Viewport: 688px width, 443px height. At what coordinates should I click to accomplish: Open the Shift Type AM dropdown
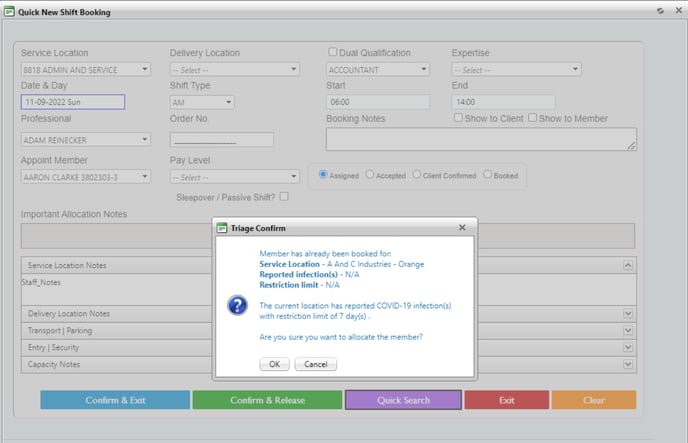pos(202,102)
